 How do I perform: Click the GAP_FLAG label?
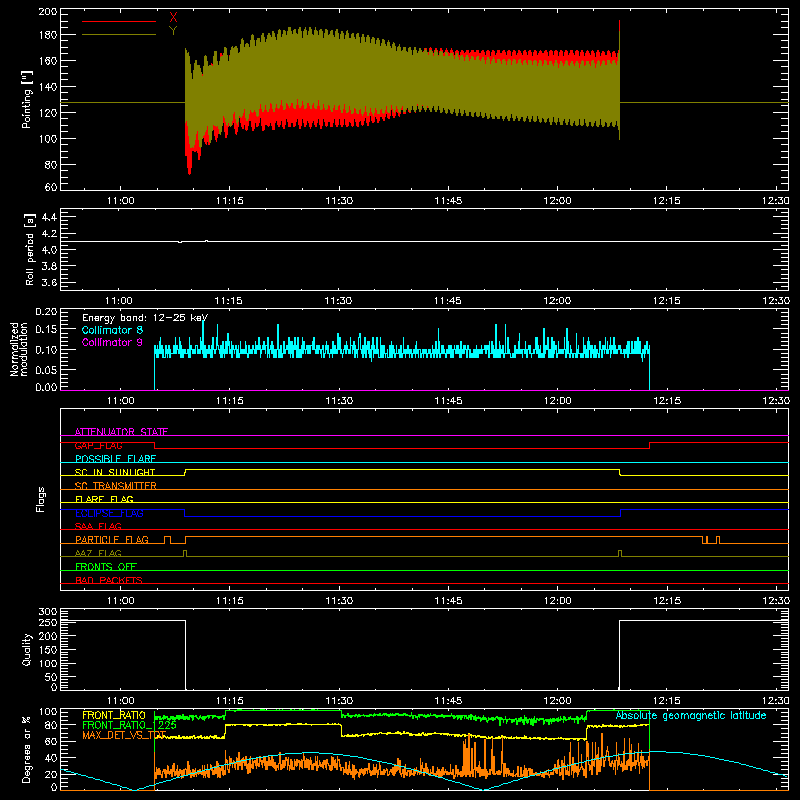coord(98,445)
